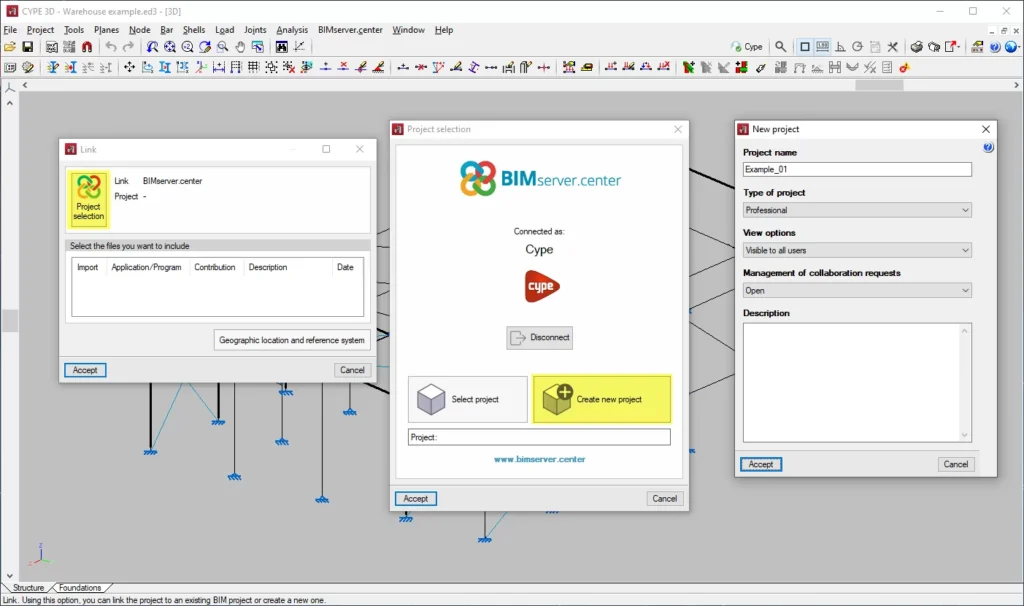This screenshot has width=1024, height=606.
Task: Open Management of collaboration requests dropdown
Action: tap(857, 290)
